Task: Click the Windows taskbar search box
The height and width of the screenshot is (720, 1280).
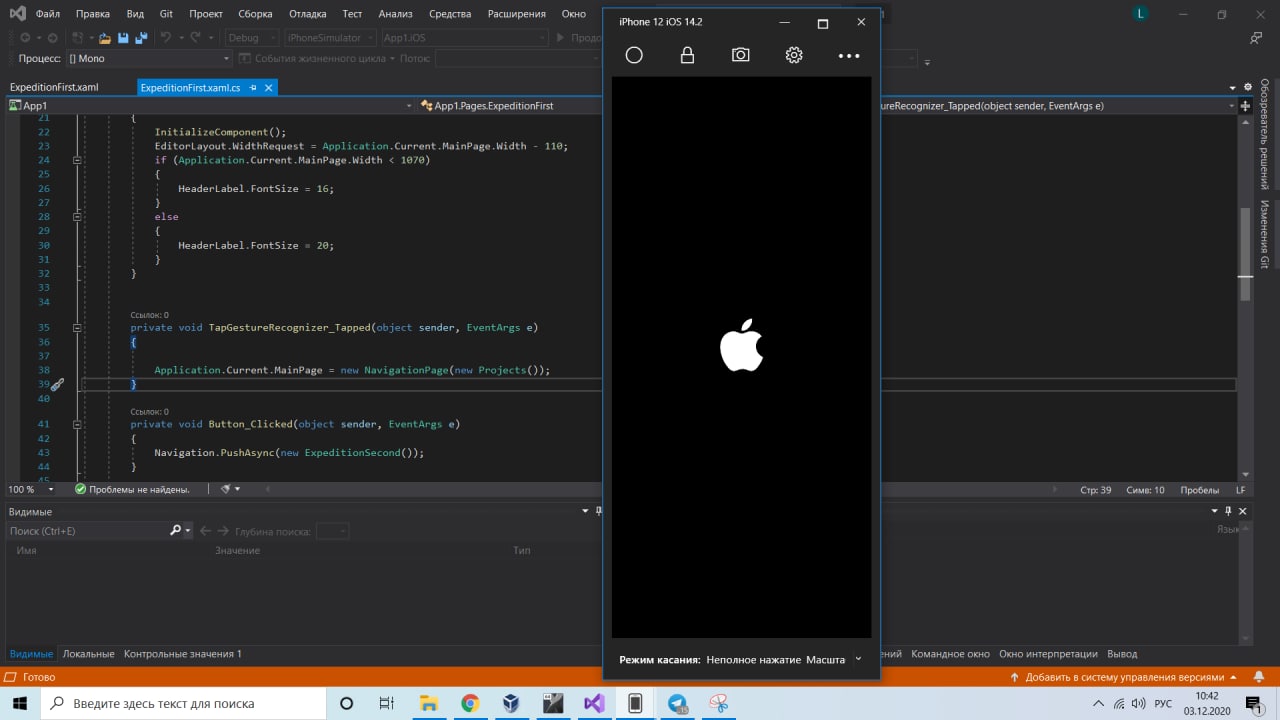Action: pyautogui.click(x=183, y=703)
